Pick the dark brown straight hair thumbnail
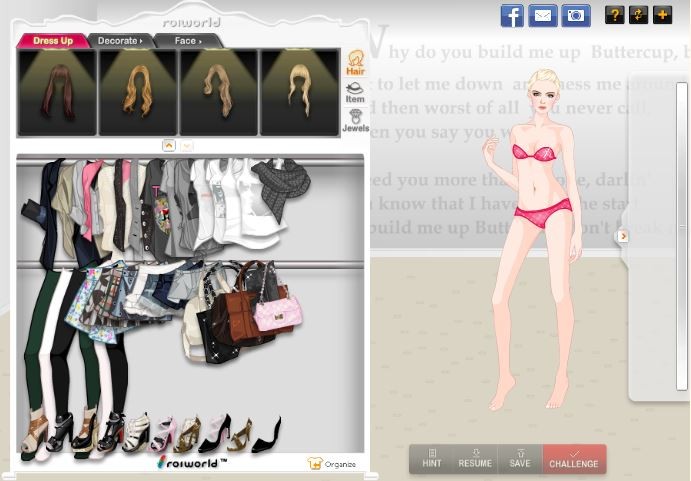 (58, 92)
